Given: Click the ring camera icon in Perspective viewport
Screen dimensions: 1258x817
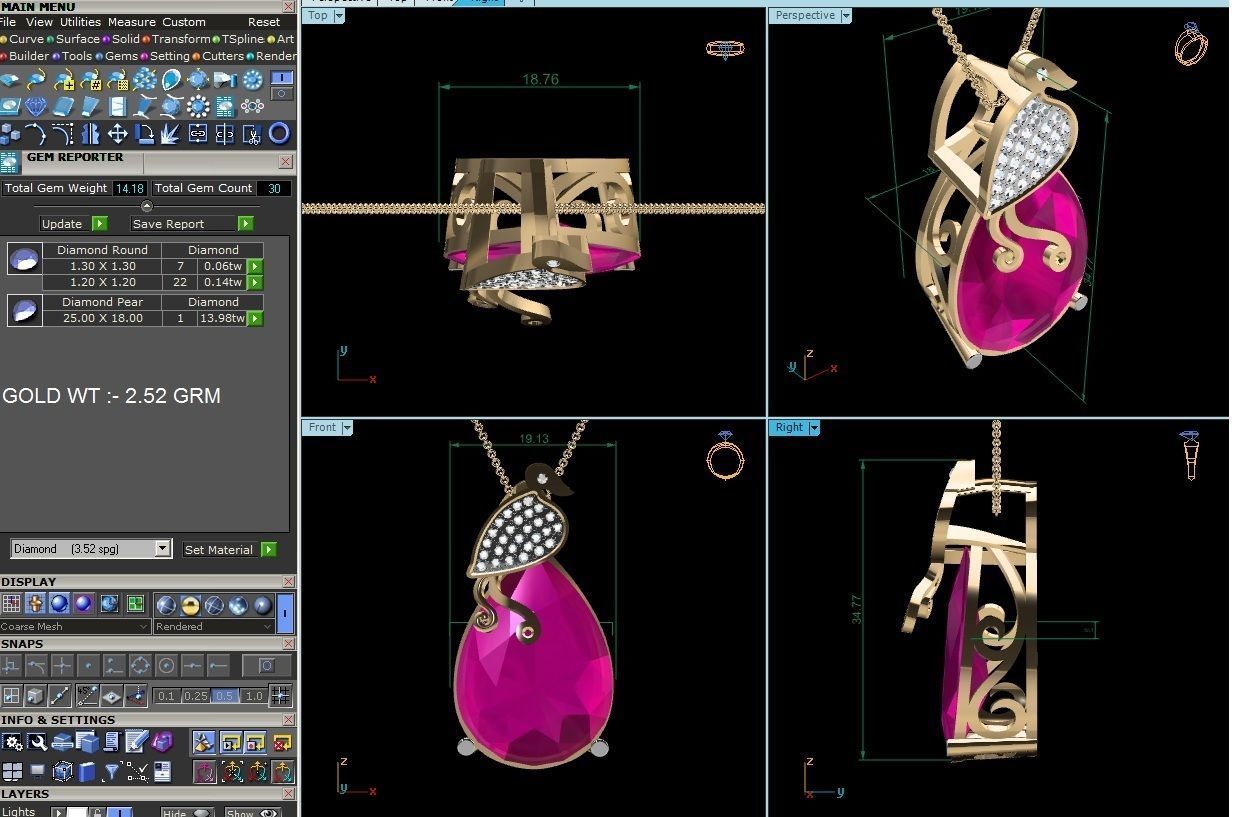Looking at the screenshot, I should click(x=1191, y=43).
